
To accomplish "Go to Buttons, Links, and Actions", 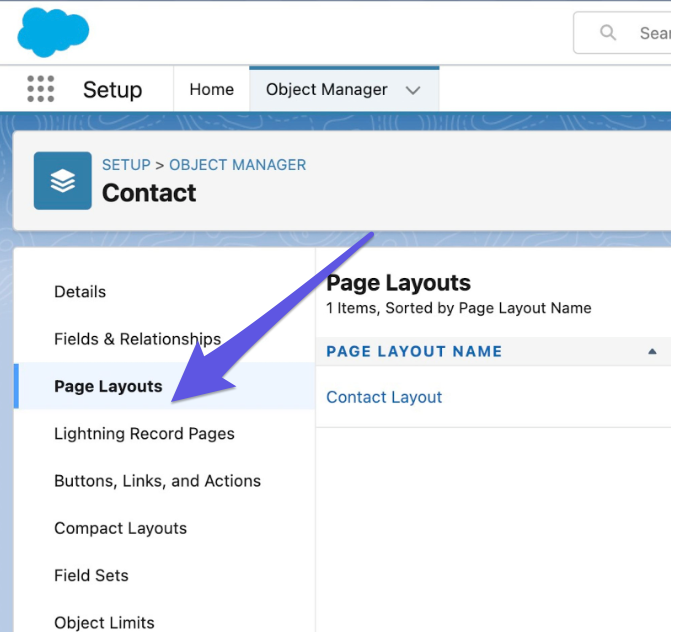I will [157, 481].
